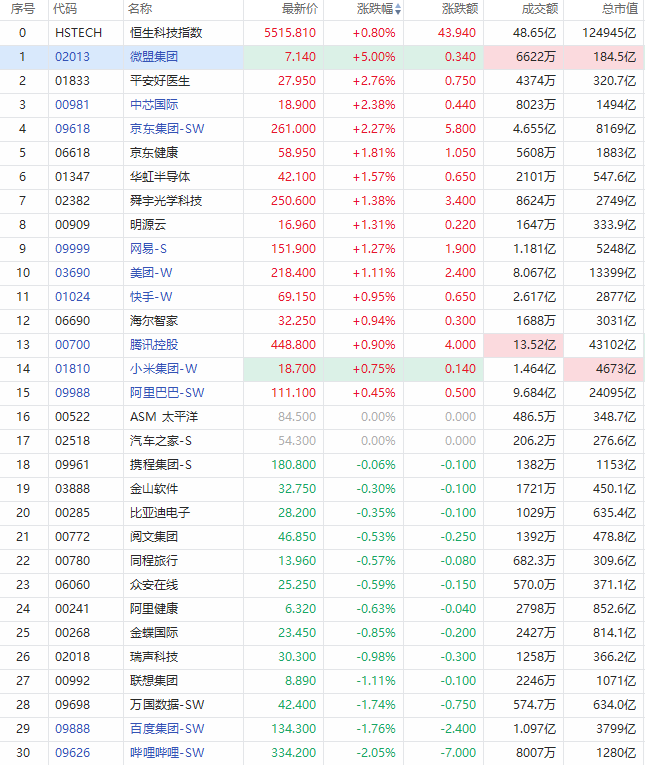
Task: Click index price 5515.810 cell
Action: point(290,33)
